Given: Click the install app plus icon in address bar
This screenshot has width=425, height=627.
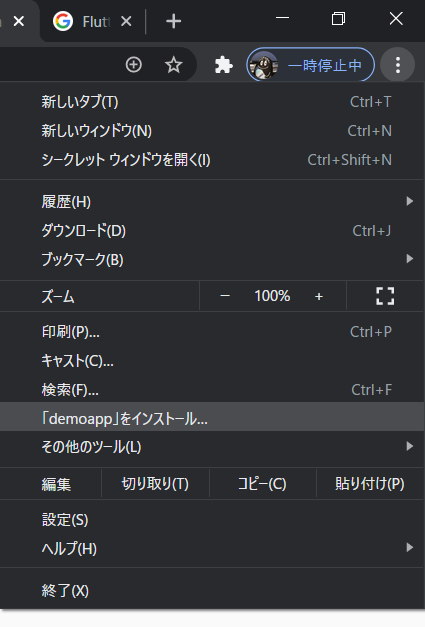Looking at the screenshot, I should click(x=134, y=65).
